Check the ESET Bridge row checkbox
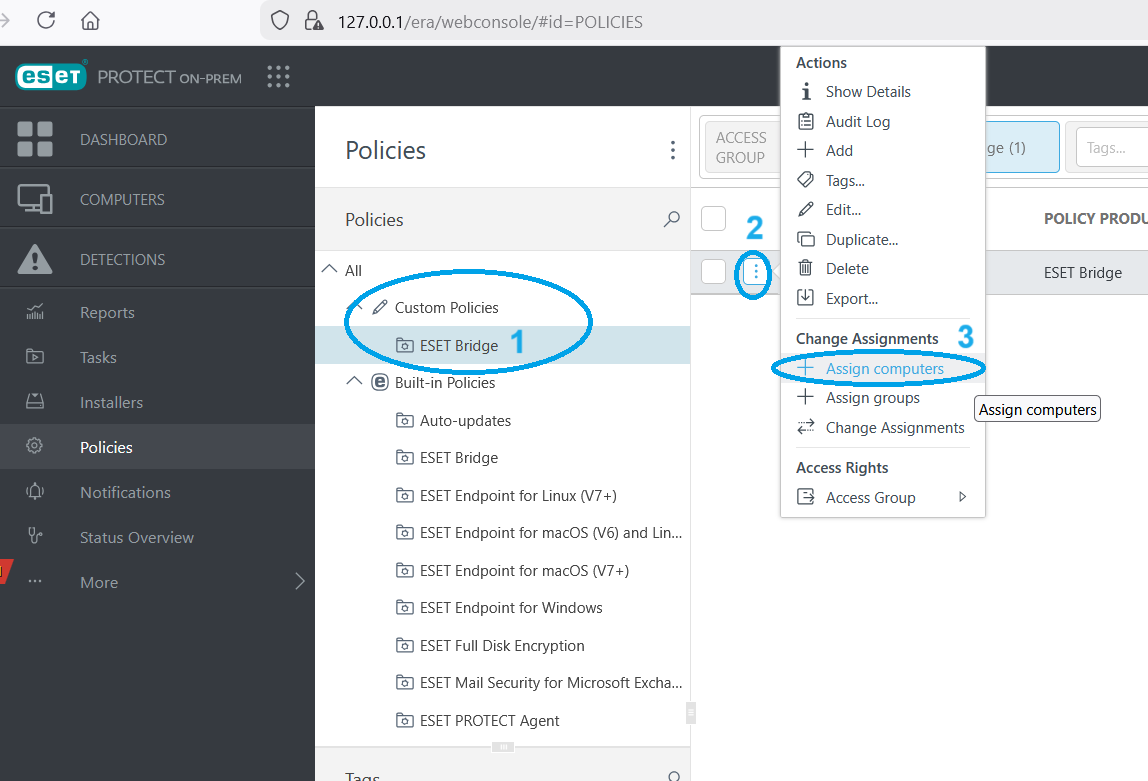Screen dimensions: 1148x781 713,271
